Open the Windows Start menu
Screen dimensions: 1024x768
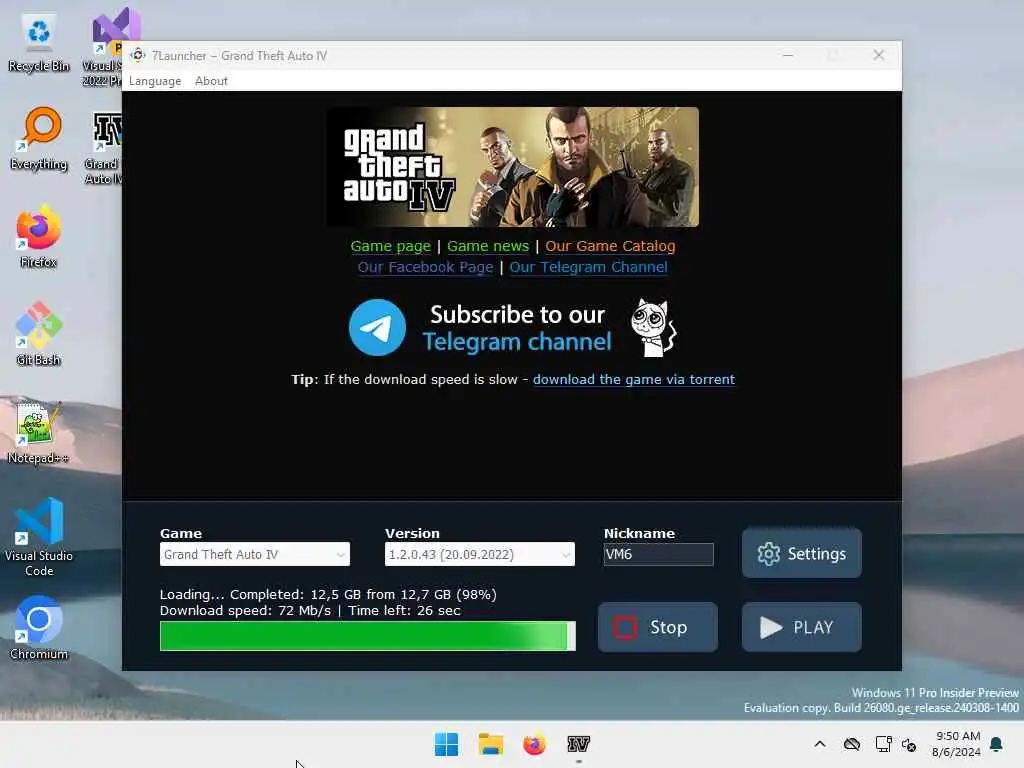[446, 744]
